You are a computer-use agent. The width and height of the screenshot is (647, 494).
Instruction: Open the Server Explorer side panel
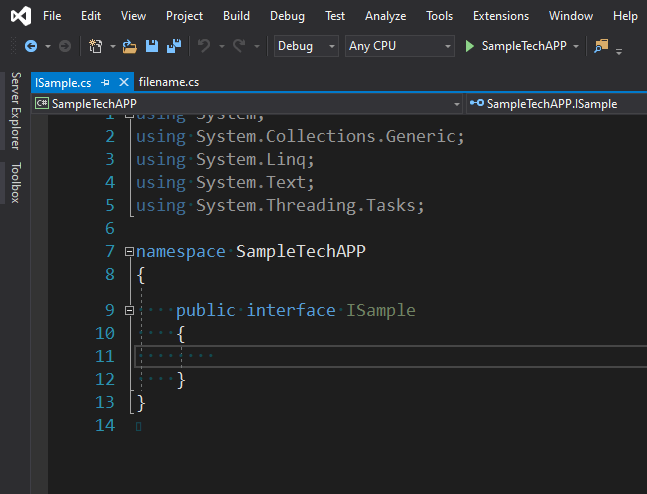tap(15, 111)
